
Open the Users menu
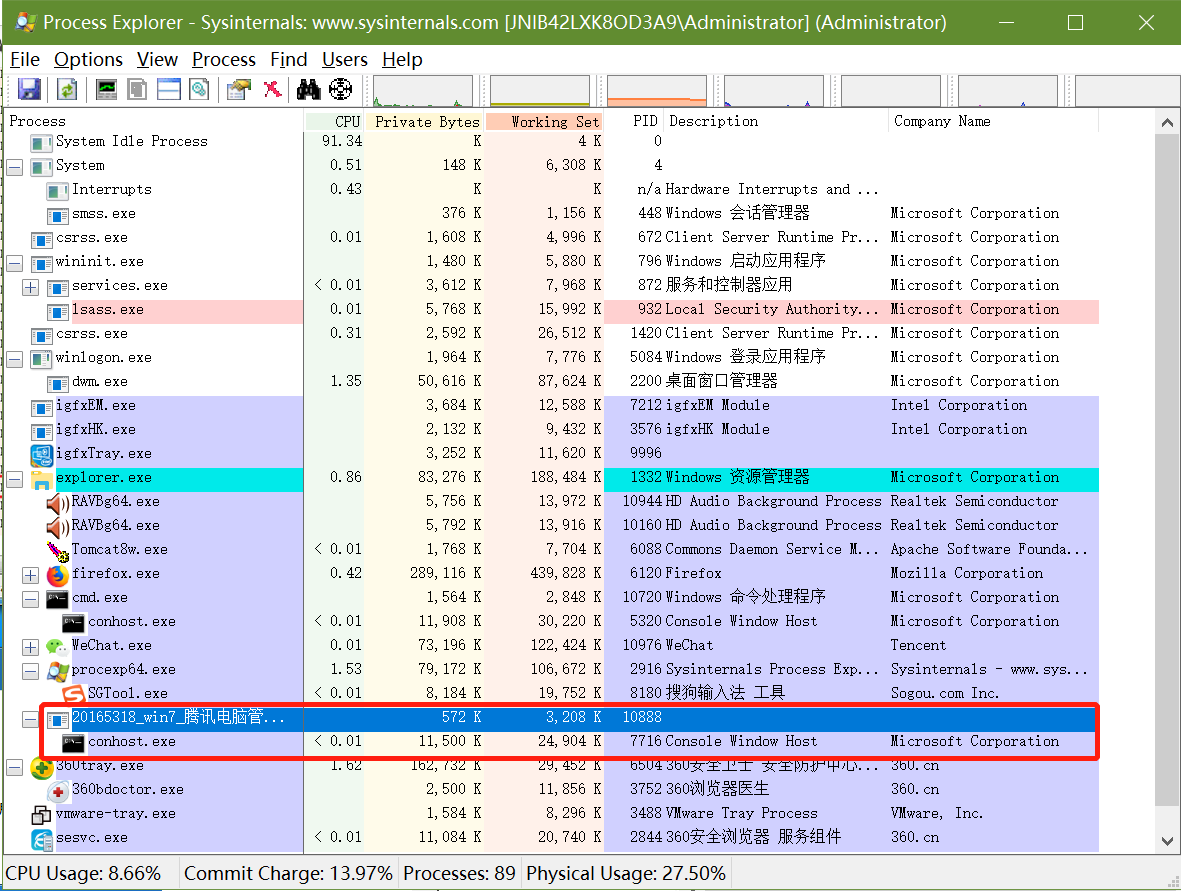click(344, 60)
